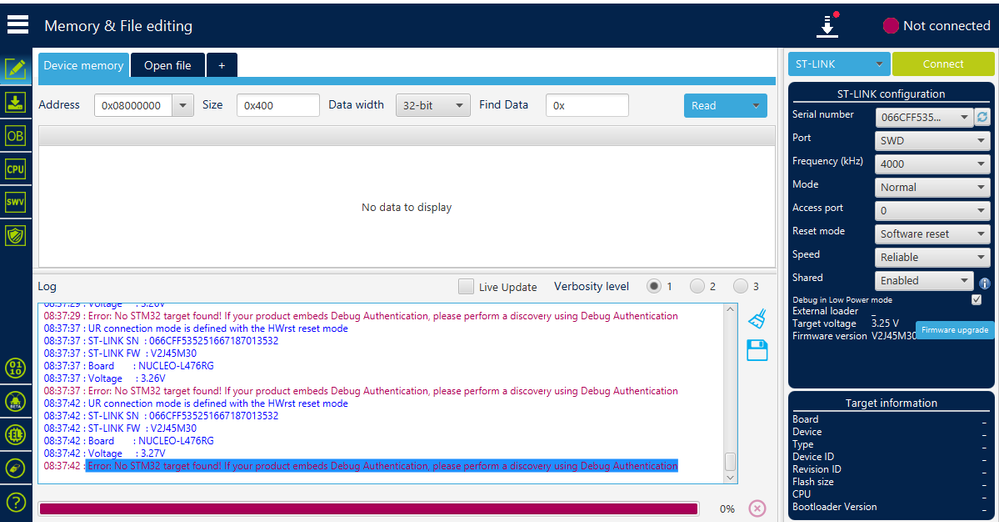Open the Shared Enabled dropdown
This screenshot has width=999, height=522.
[x=924, y=280]
